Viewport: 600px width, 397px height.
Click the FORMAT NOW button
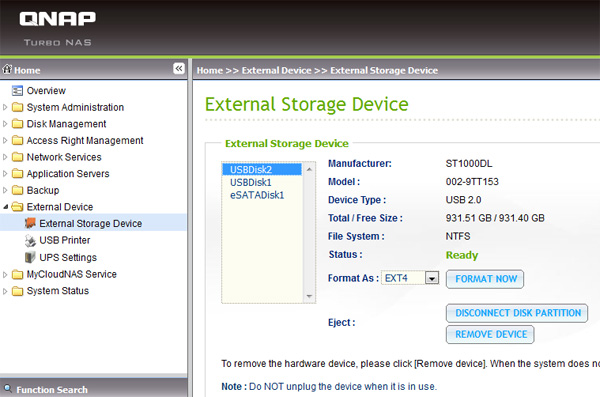485,279
